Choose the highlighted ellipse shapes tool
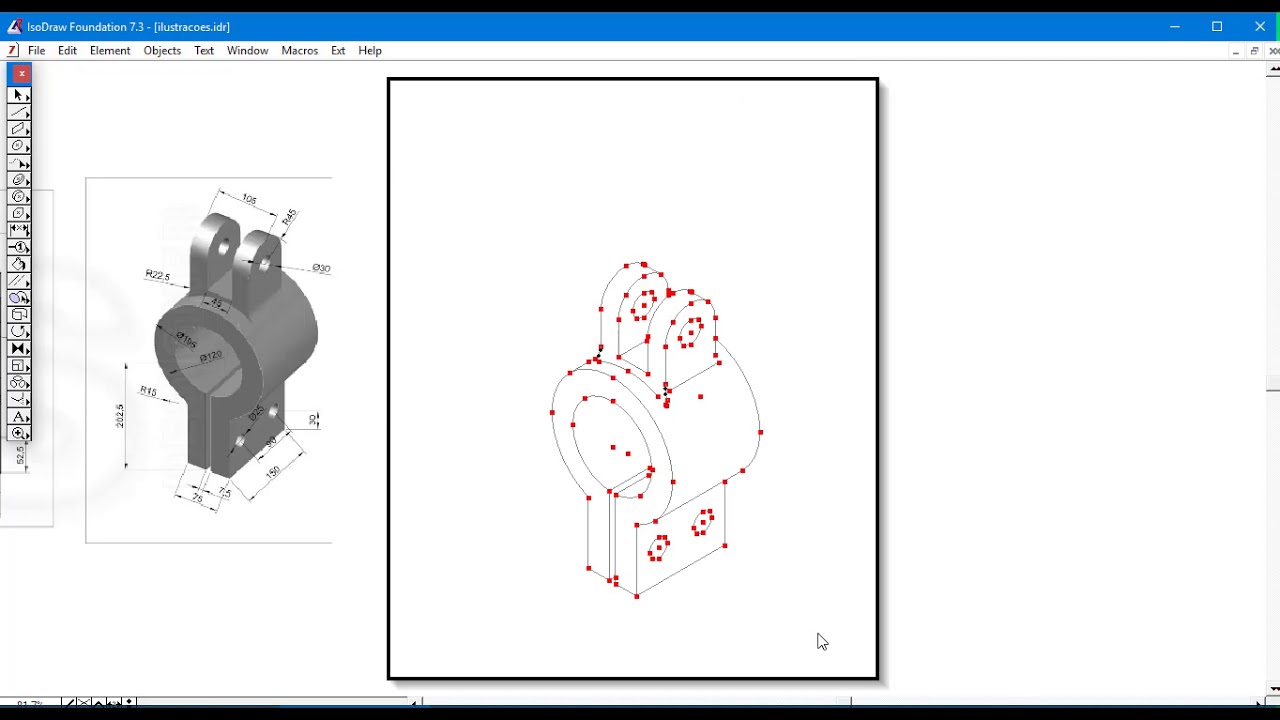 [19, 298]
